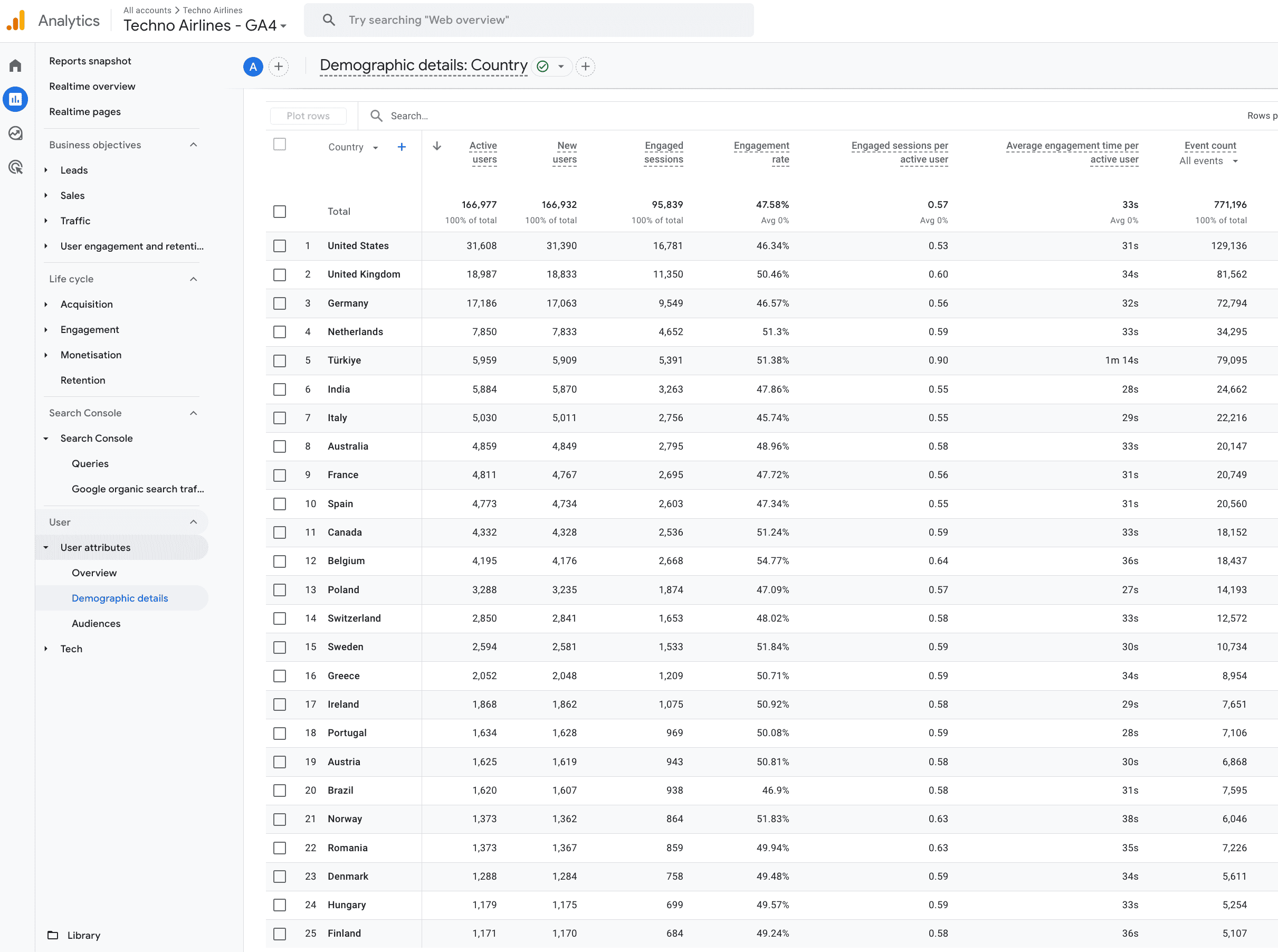1278x952 pixels.
Task: Click the plus icon to add comparison
Action: (278, 67)
